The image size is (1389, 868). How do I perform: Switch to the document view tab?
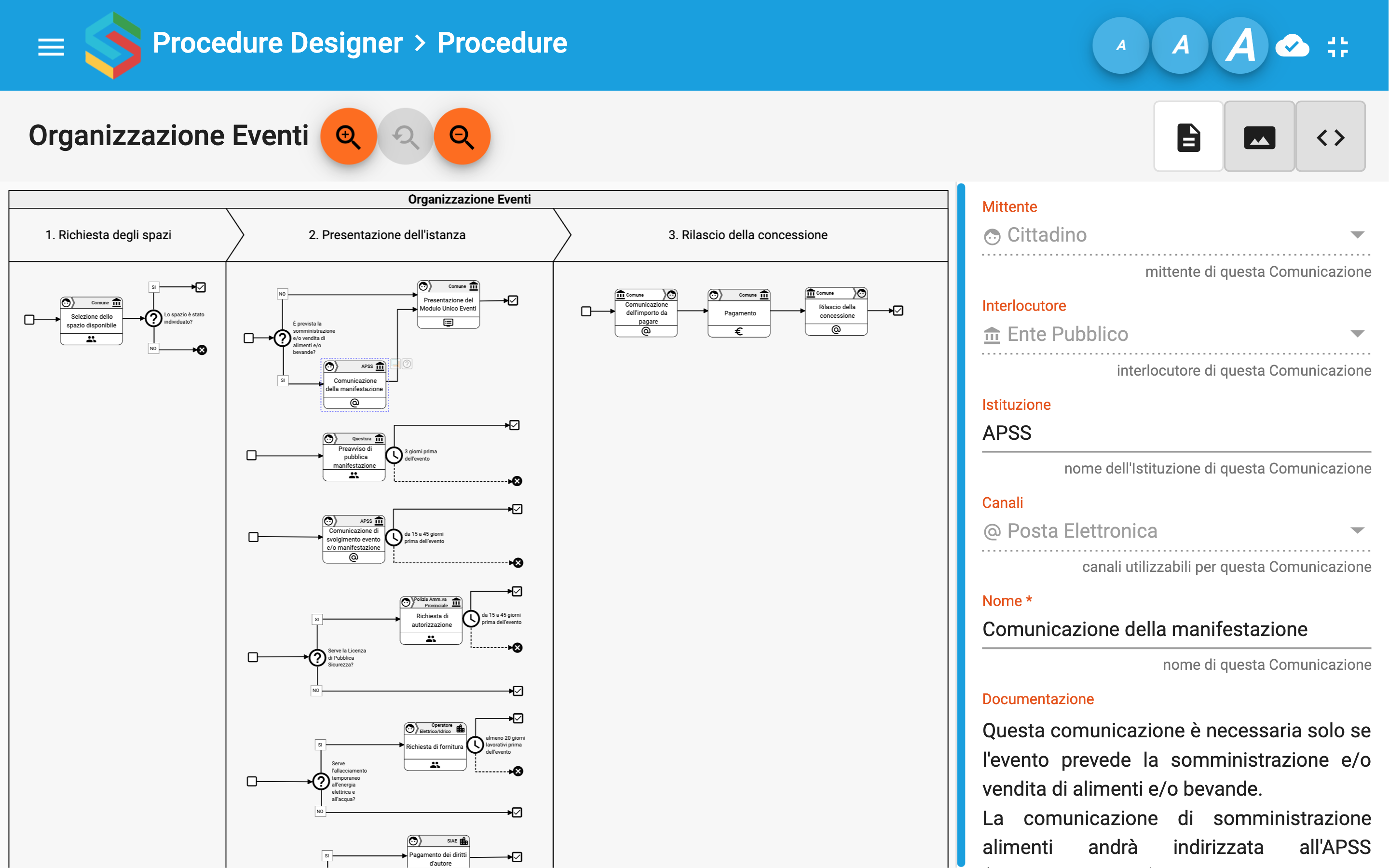(1188, 136)
